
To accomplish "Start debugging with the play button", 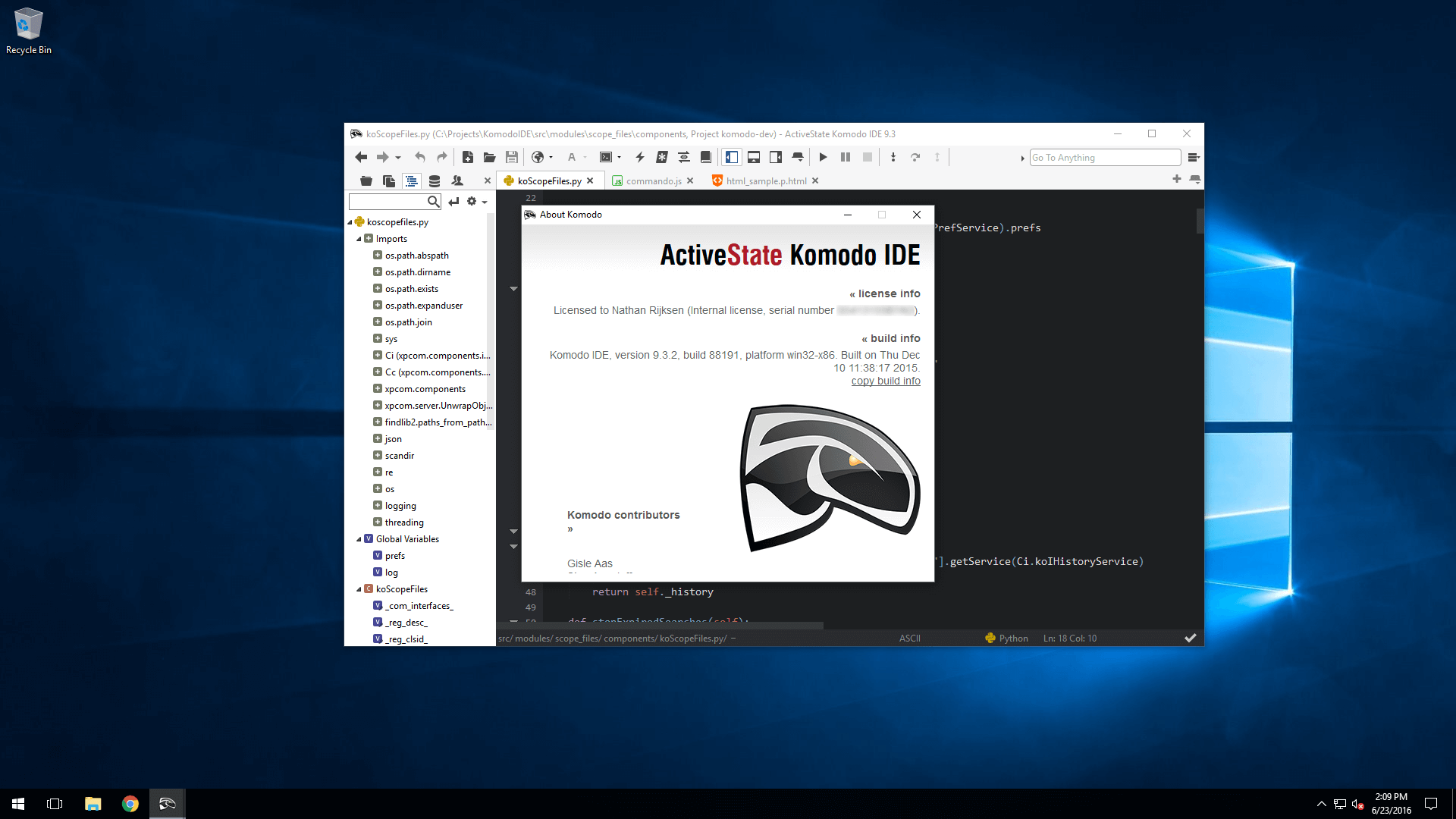I will coord(824,157).
